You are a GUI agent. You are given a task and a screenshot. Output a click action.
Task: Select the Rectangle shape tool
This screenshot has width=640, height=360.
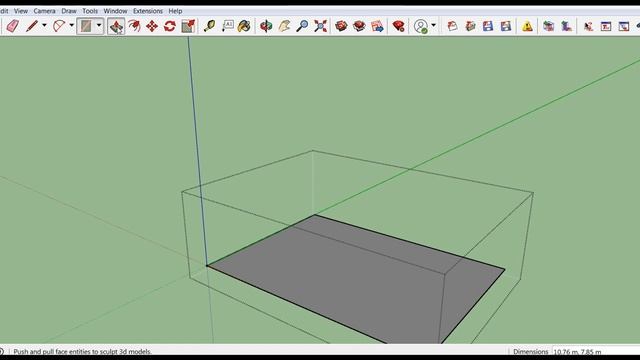click(86, 26)
